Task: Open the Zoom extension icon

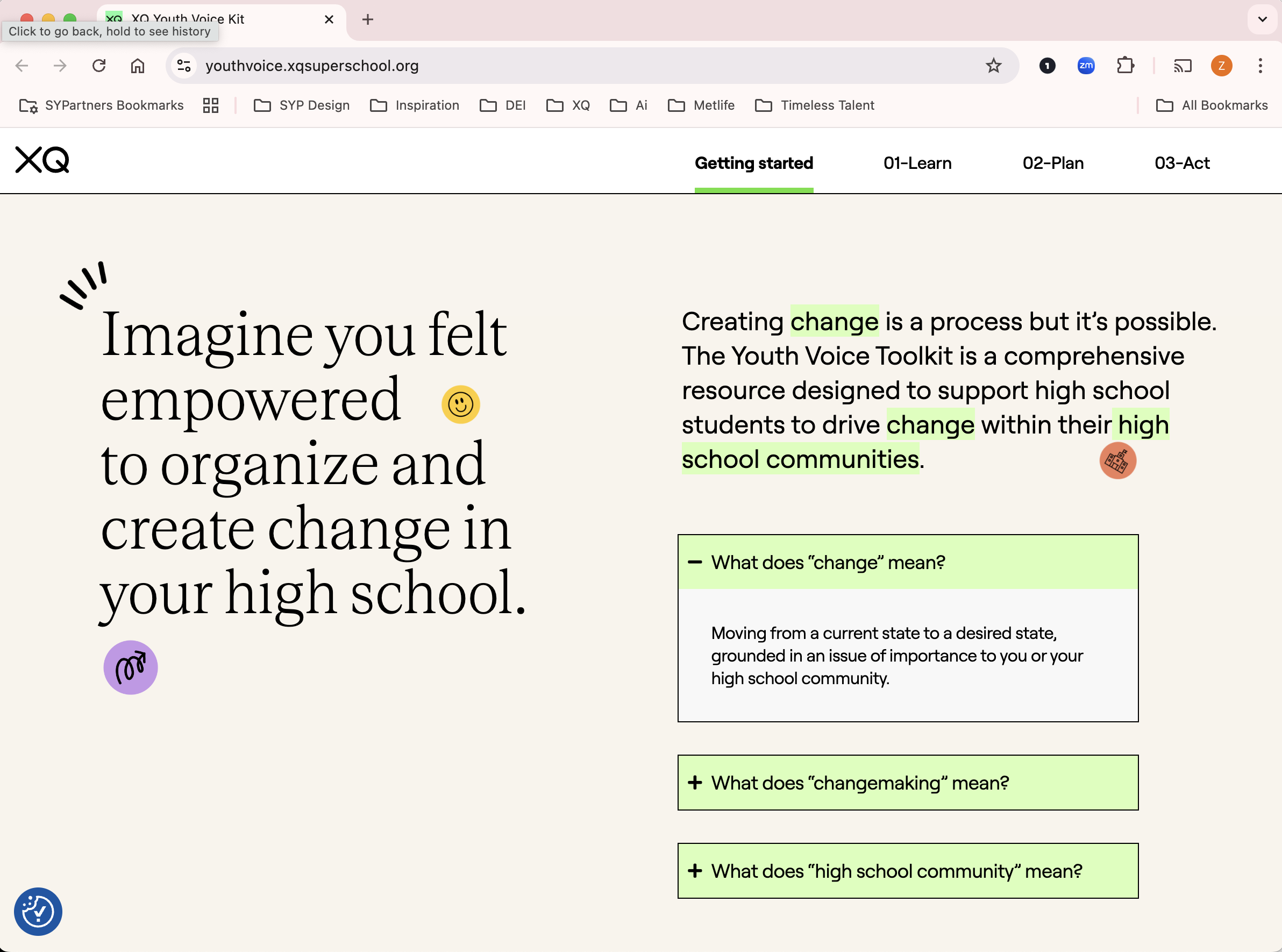Action: (1086, 66)
